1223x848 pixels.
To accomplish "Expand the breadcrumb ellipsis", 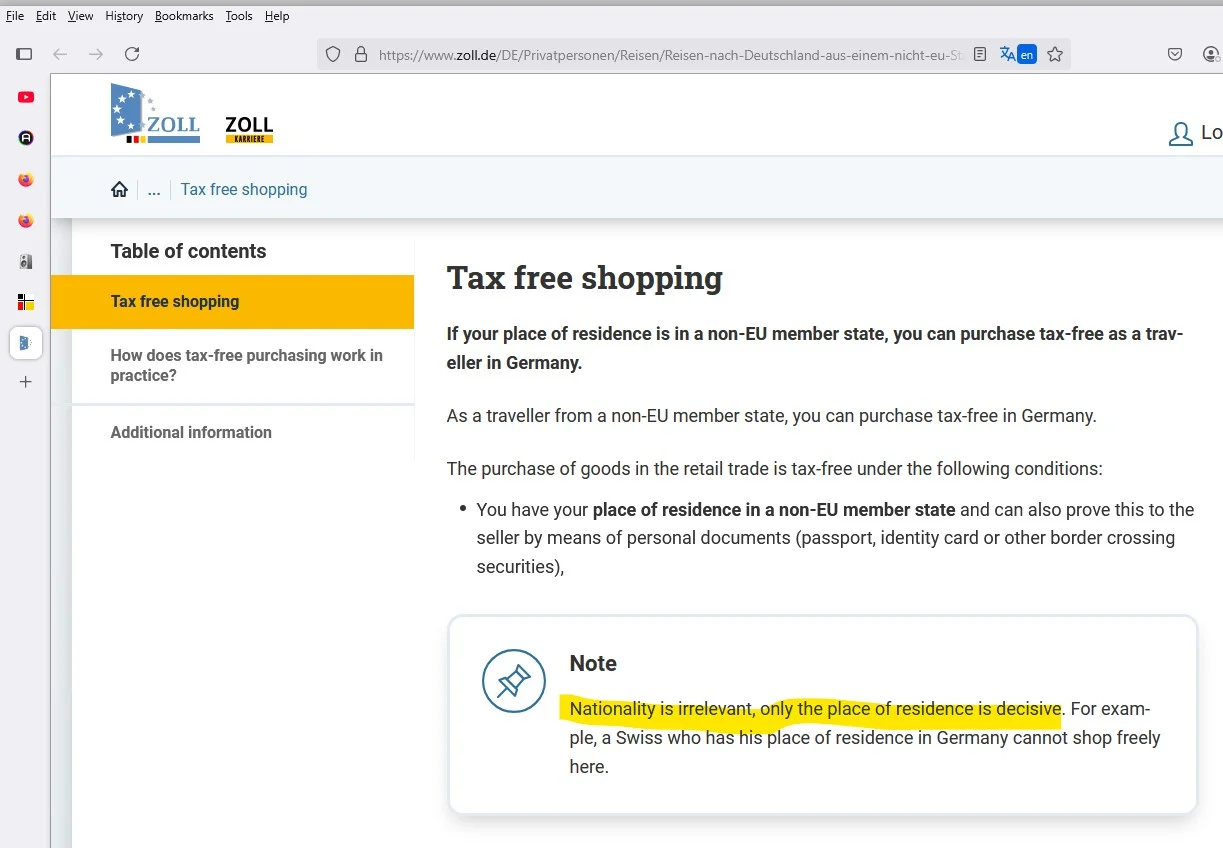I will point(154,189).
